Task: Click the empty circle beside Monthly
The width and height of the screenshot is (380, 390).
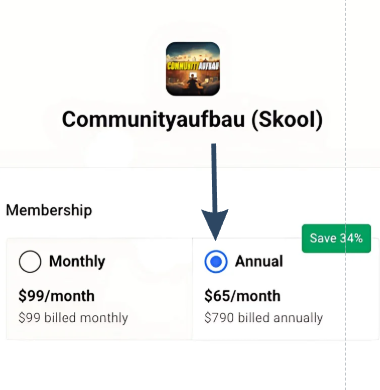Action: [x=30, y=261]
